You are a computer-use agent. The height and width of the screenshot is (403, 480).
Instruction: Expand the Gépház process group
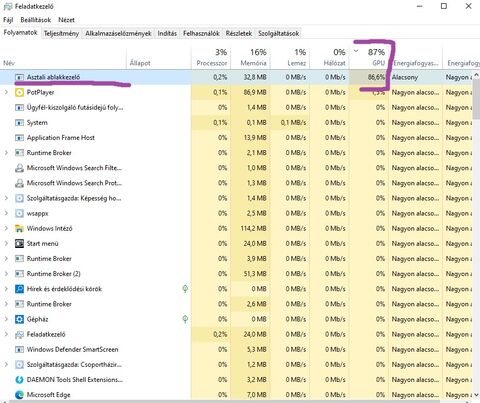pos(6,319)
